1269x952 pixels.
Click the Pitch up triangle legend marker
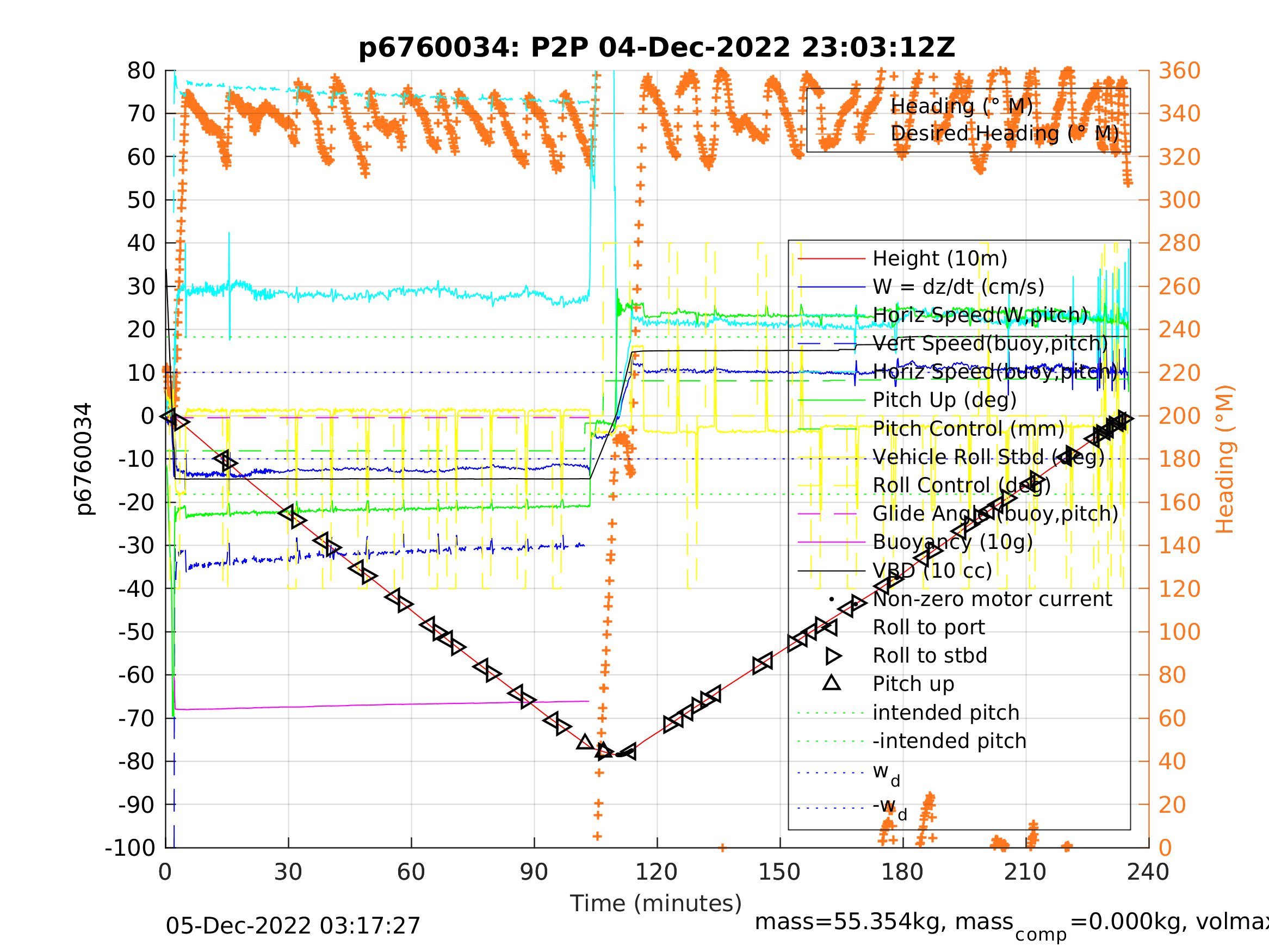(832, 683)
